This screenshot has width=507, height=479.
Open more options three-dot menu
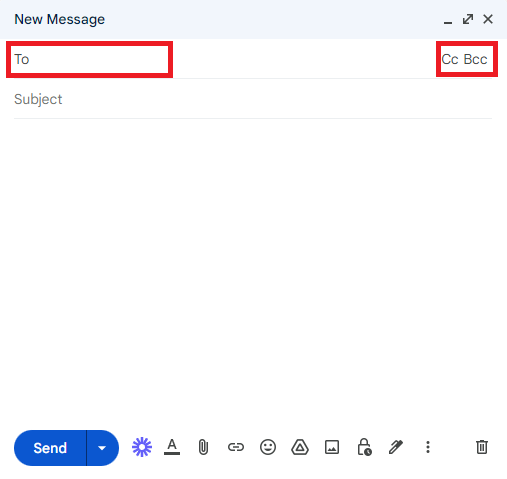click(x=428, y=447)
